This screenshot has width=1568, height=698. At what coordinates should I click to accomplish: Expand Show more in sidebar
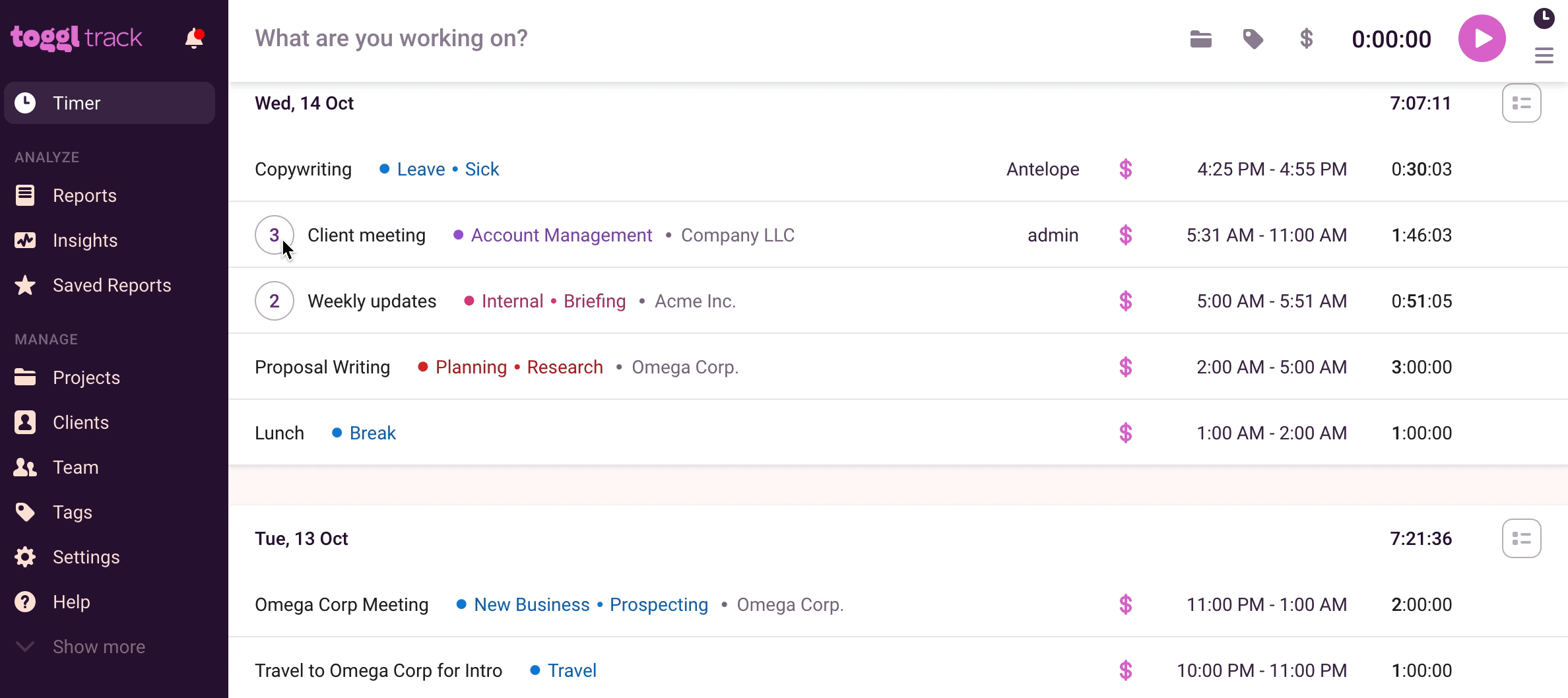(99, 647)
